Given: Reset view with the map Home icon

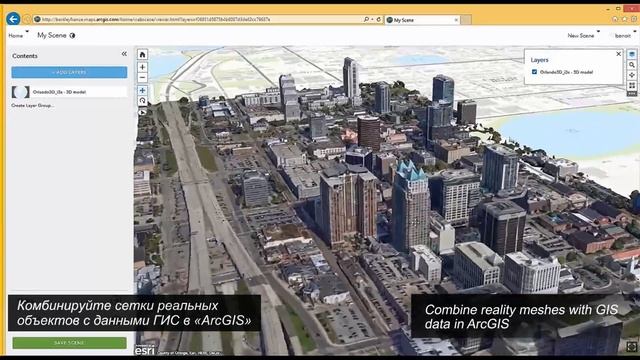Looking at the screenshot, I should [x=142, y=54].
